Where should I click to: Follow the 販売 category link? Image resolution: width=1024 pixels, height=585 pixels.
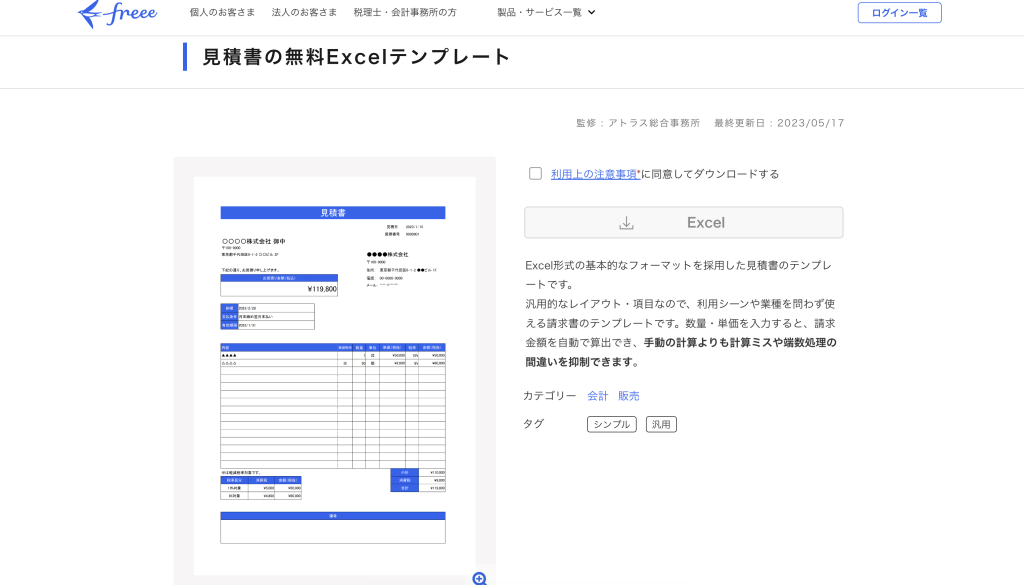coord(628,396)
